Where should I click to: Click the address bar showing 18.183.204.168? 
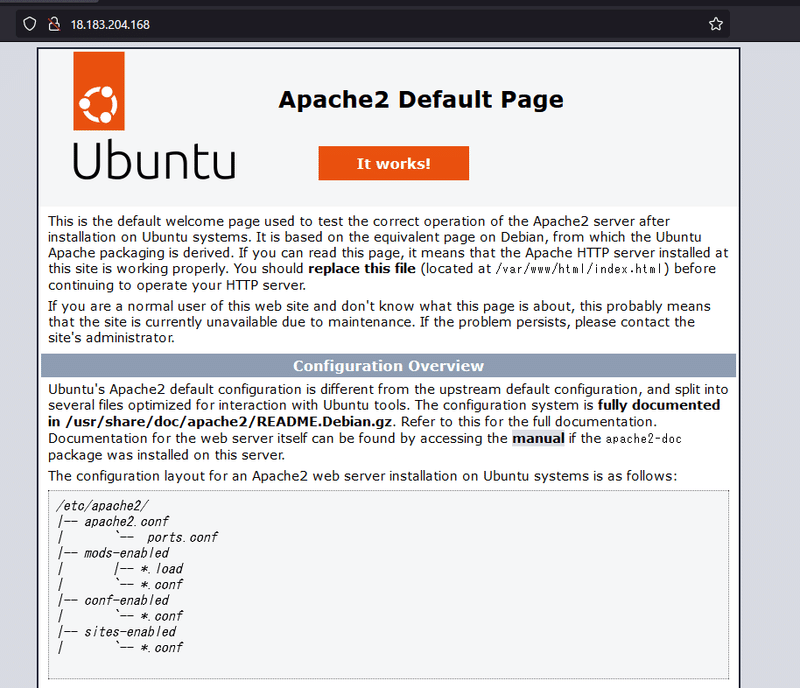(x=372, y=24)
